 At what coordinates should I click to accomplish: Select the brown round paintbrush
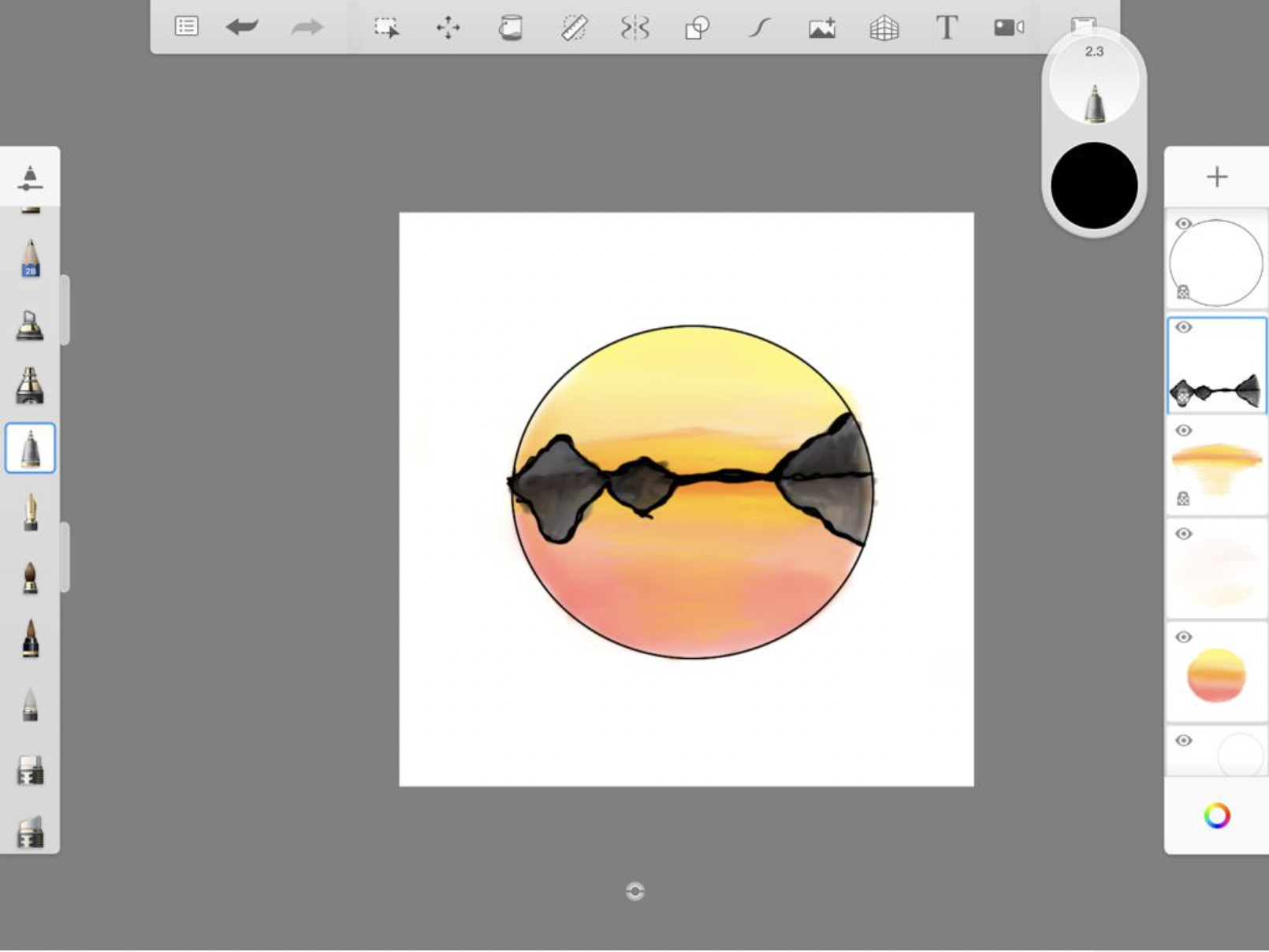[x=30, y=577]
